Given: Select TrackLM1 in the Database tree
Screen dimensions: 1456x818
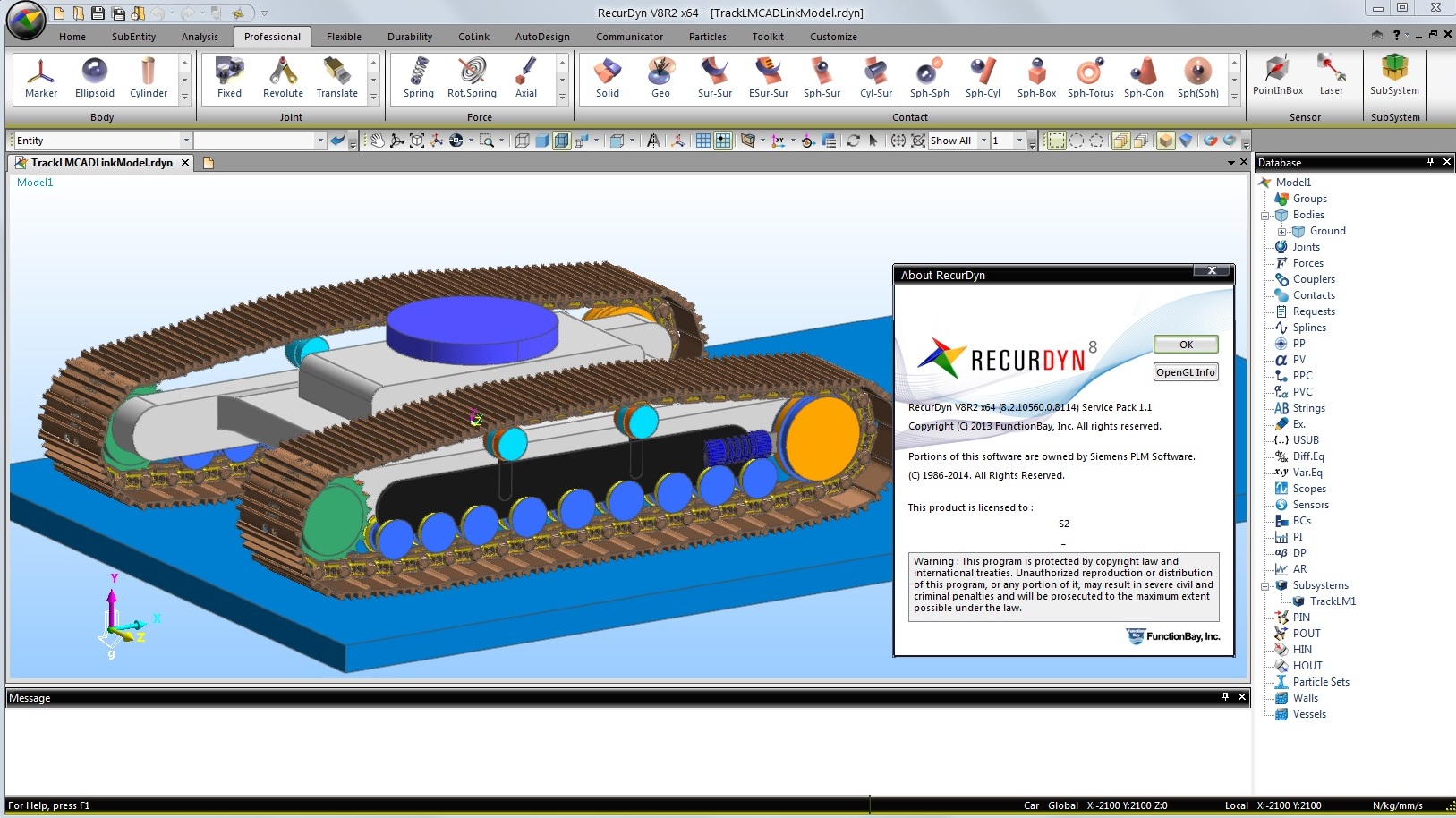Looking at the screenshot, I should (1333, 601).
